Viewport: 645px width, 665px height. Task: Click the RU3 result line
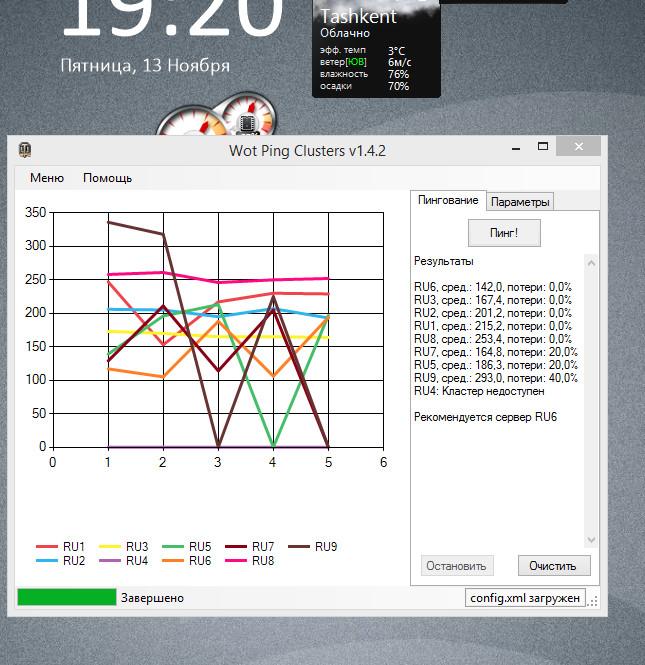(x=493, y=300)
